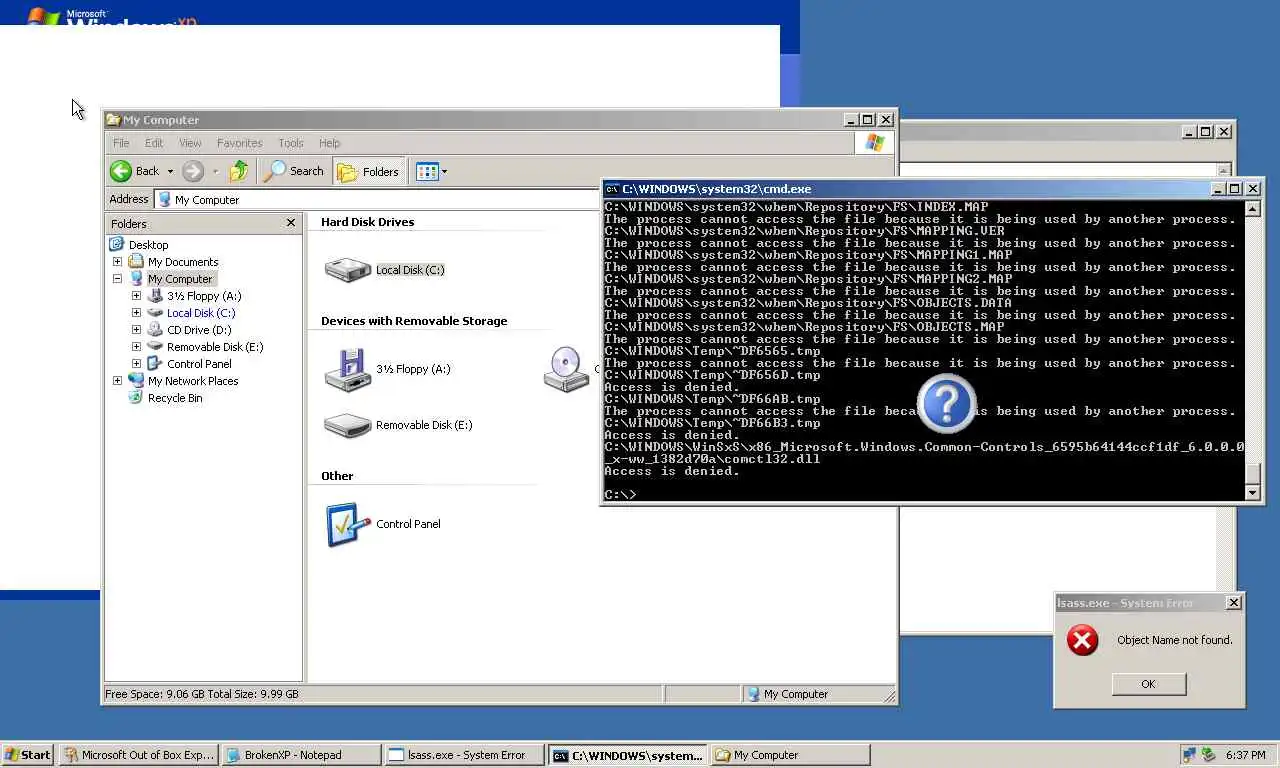Viewport: 1280px width, 768px height.
Task: Click cmd window scroll down arrow
Action: 1252,492
